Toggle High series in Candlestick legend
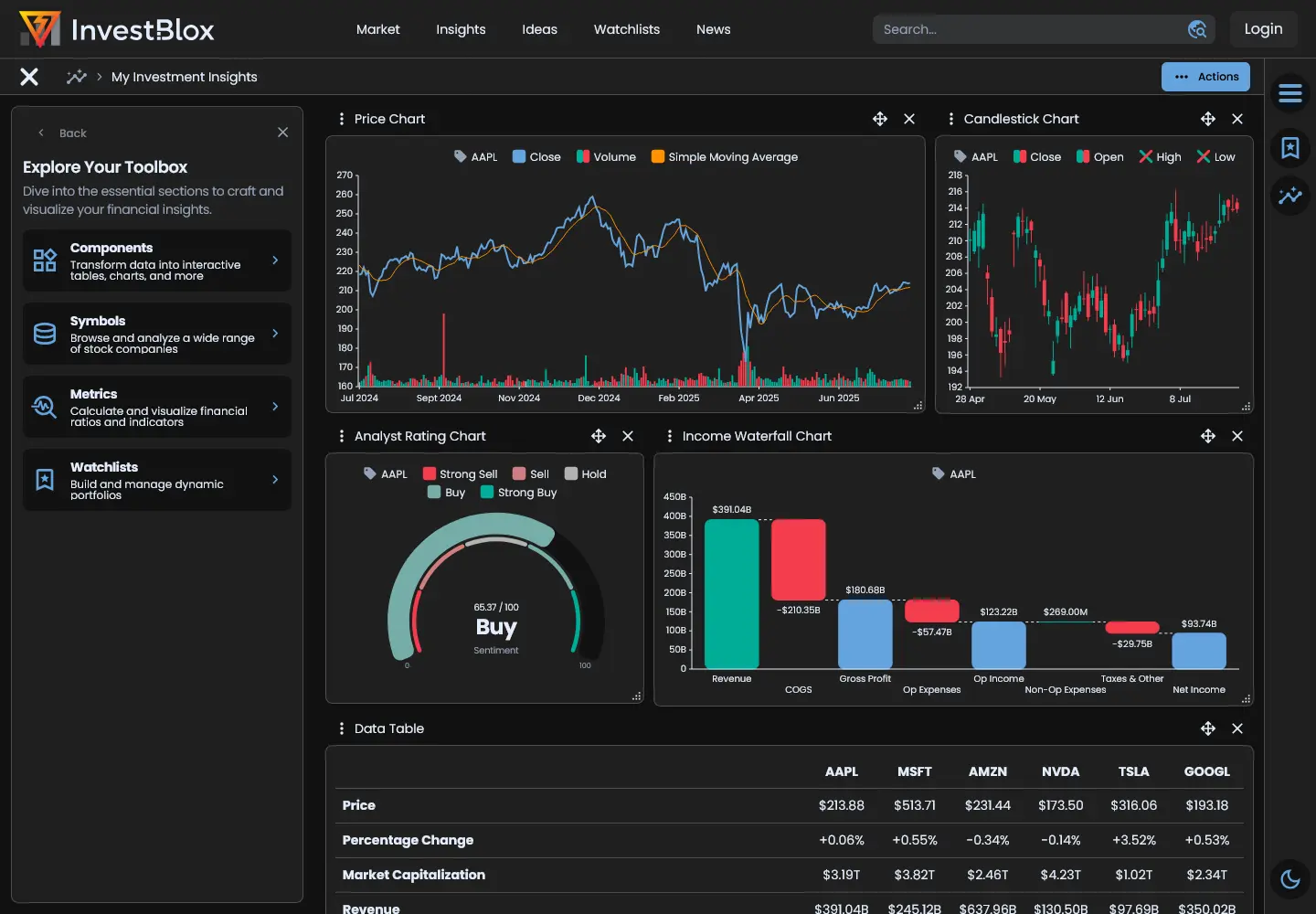The image size is (1316, 914). point(1160,157)
